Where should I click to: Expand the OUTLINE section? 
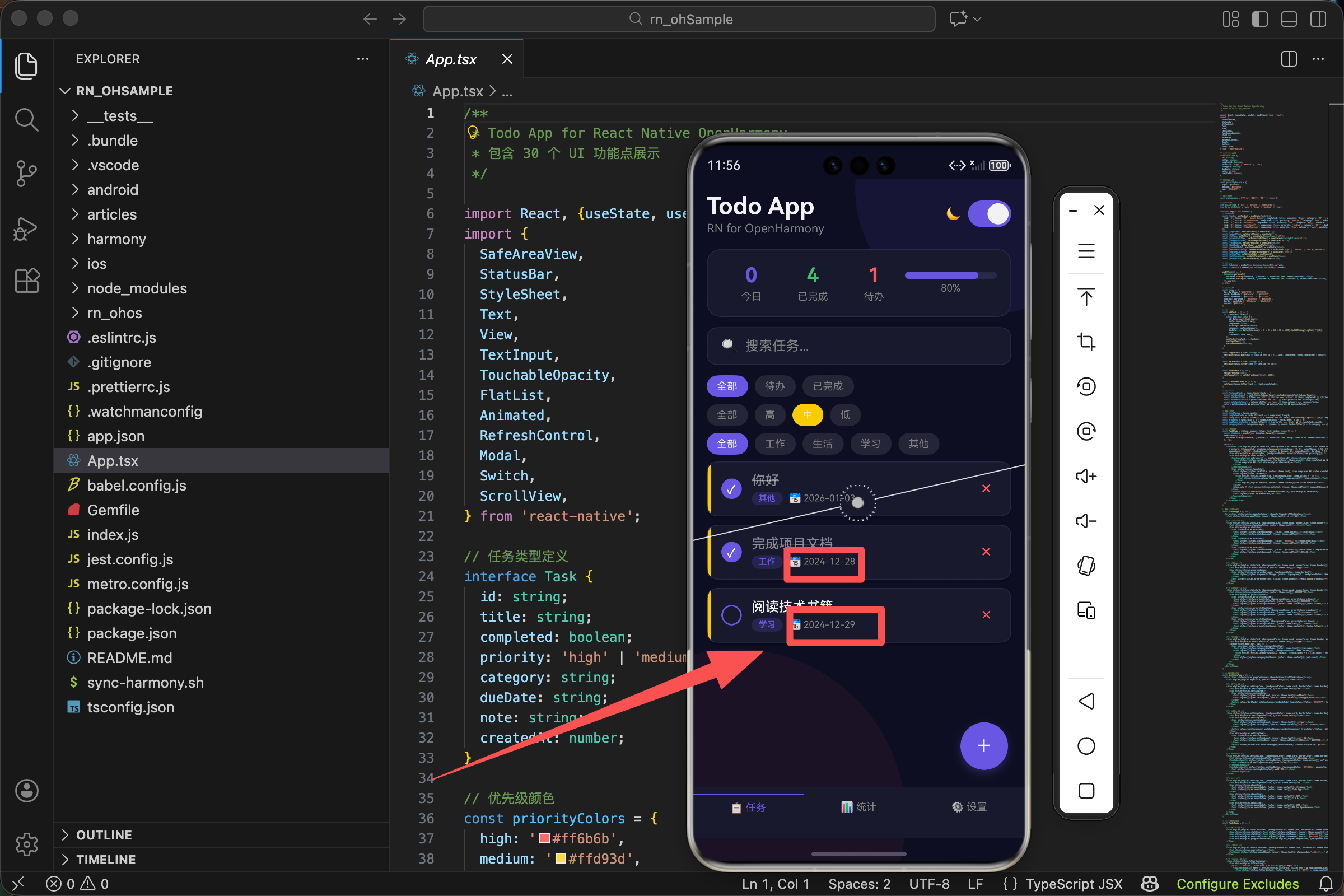tap(104, 835)
